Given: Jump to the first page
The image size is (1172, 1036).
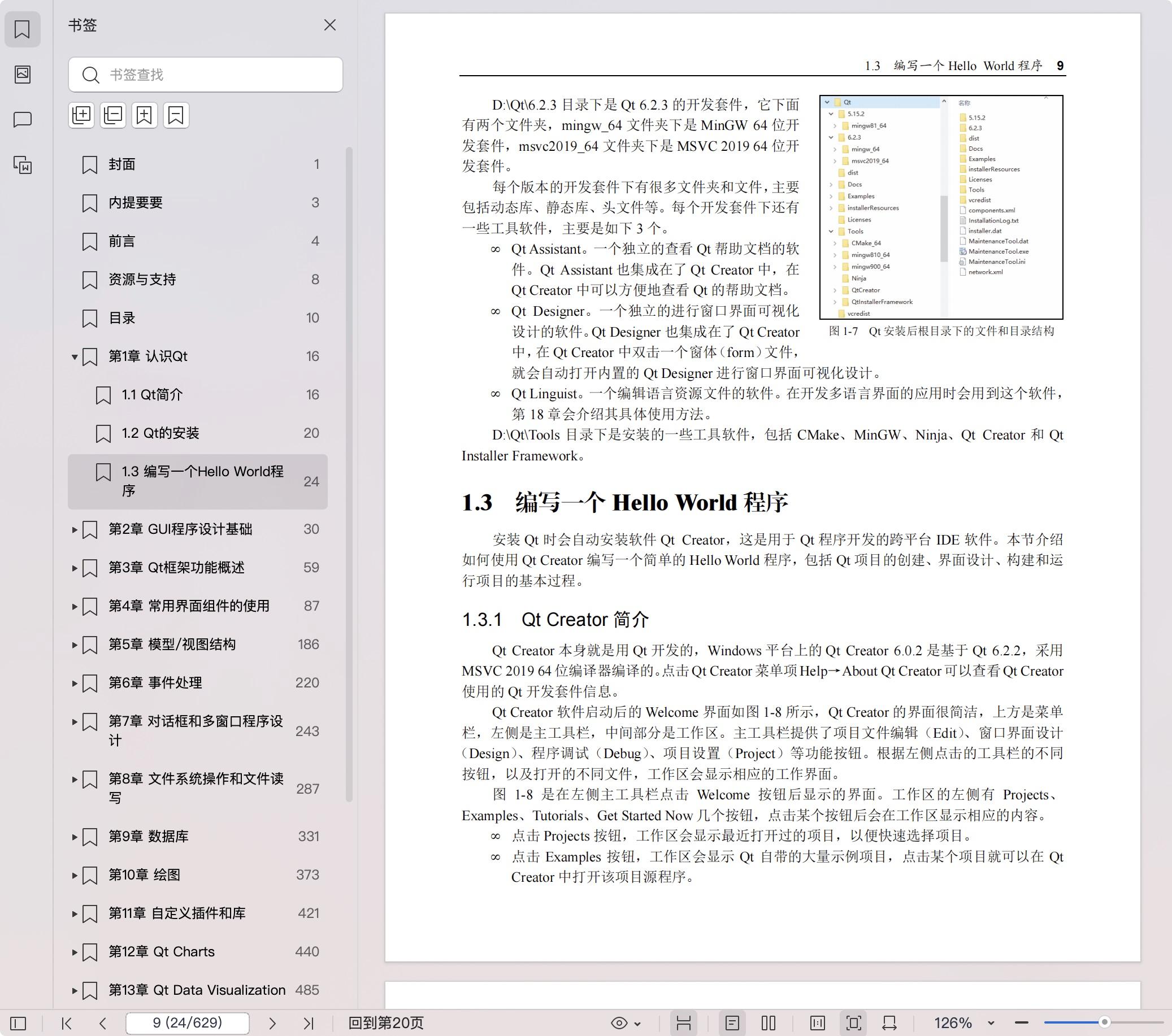Looking at the screenshot, I should [67, 1024].
